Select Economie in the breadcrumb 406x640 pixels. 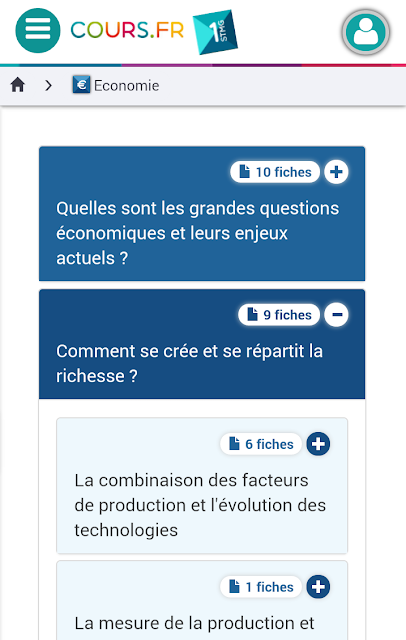(x=126, y=86)
